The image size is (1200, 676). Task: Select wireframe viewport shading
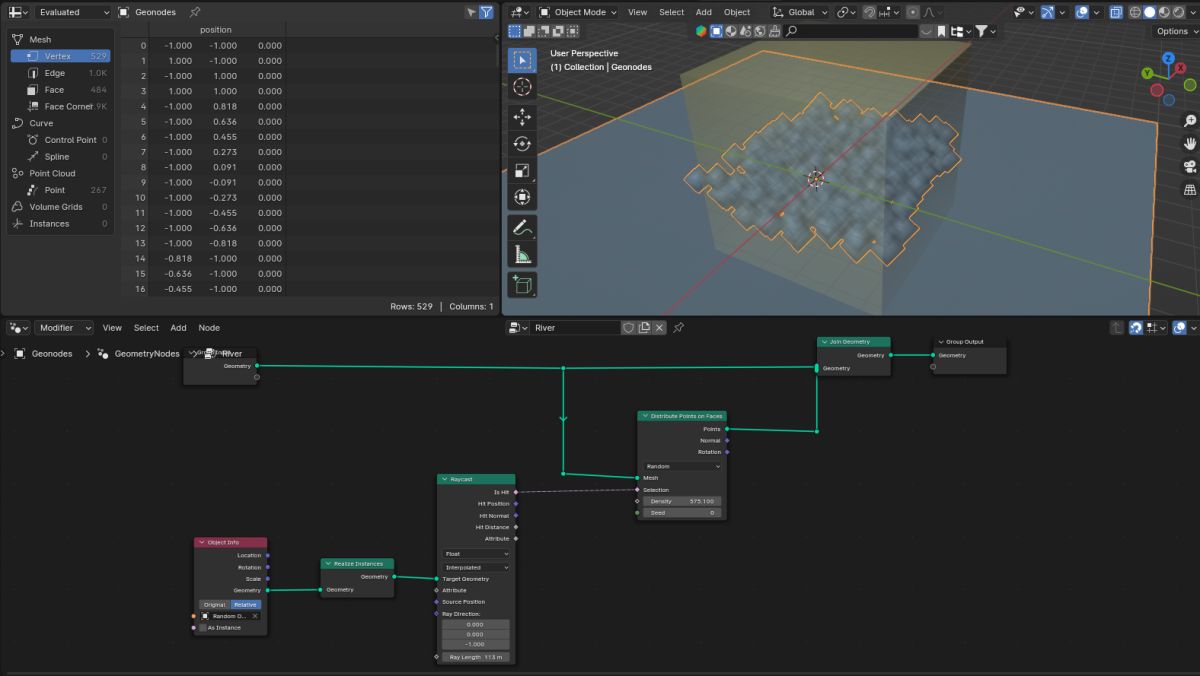(x=1134, y=12)
